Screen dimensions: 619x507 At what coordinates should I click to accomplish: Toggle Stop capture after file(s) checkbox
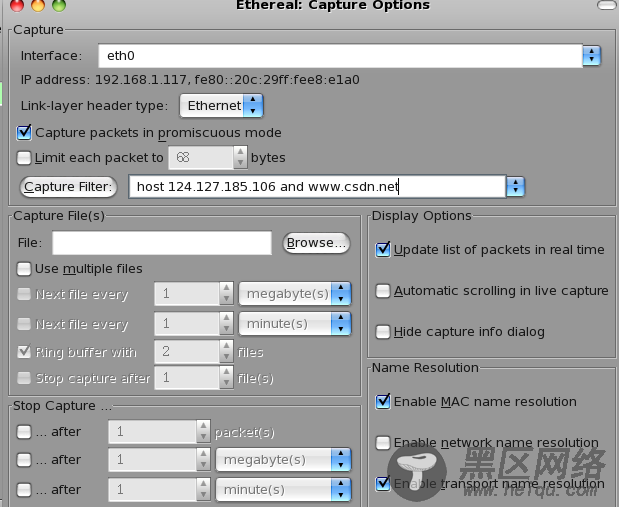click(24, 378)
